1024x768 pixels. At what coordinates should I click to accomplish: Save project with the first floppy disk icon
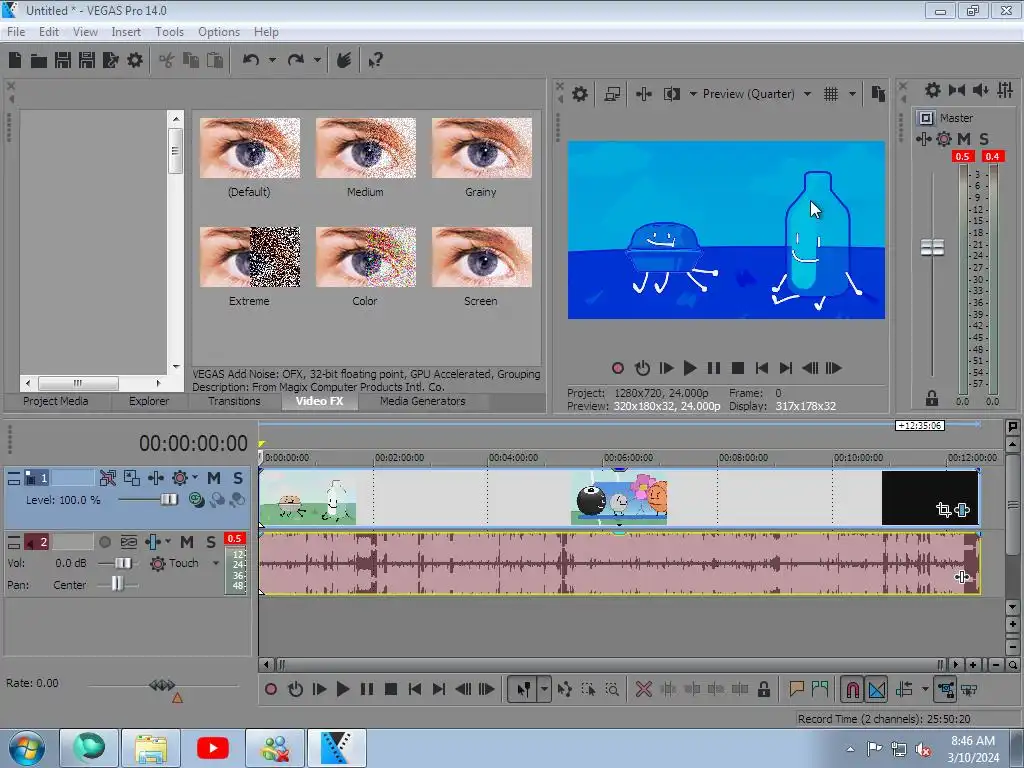[63, 61]
